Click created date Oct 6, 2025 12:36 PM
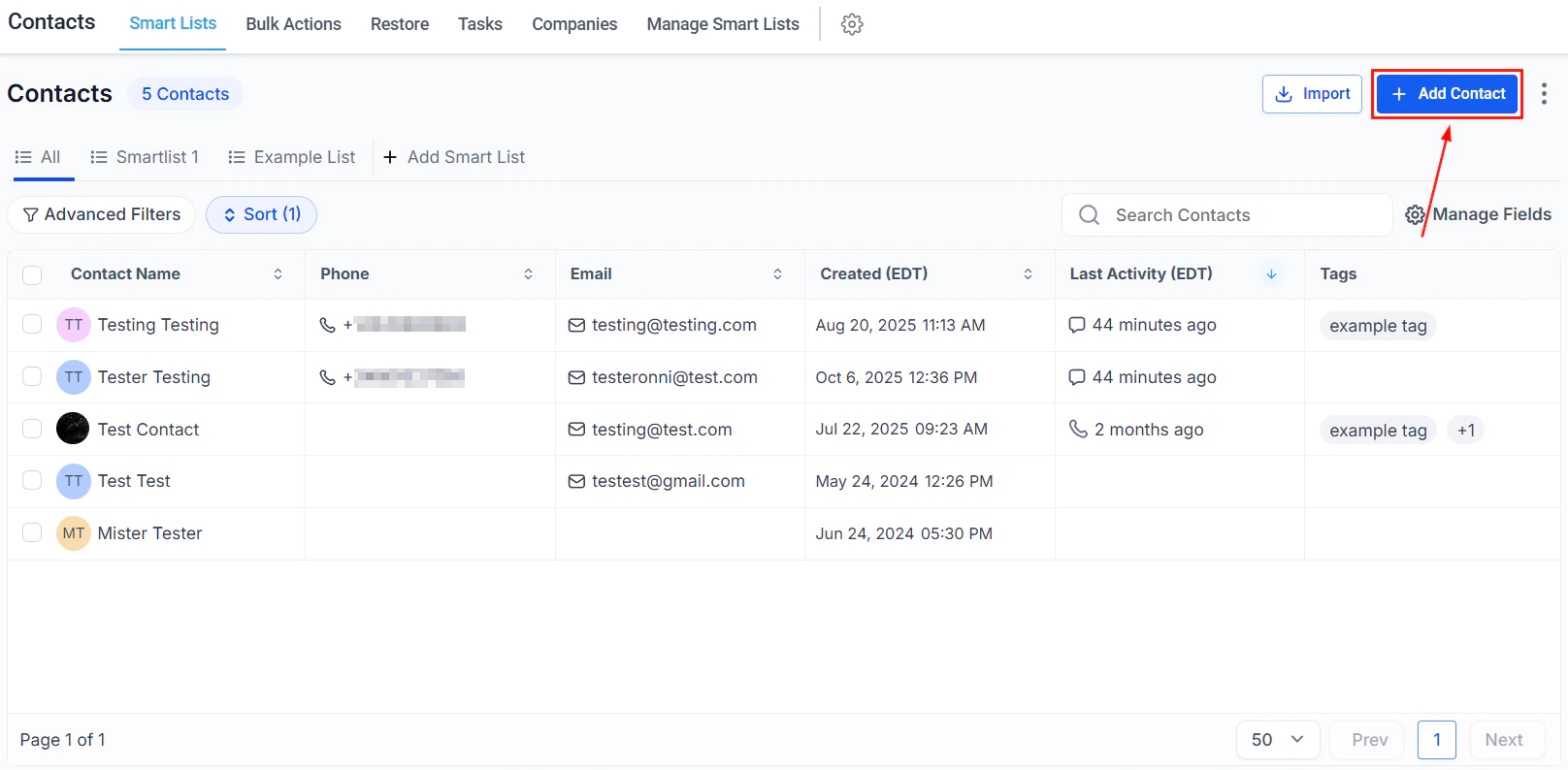The width and height of the screenshot is (1568, 770). click(x=897, y=377)
